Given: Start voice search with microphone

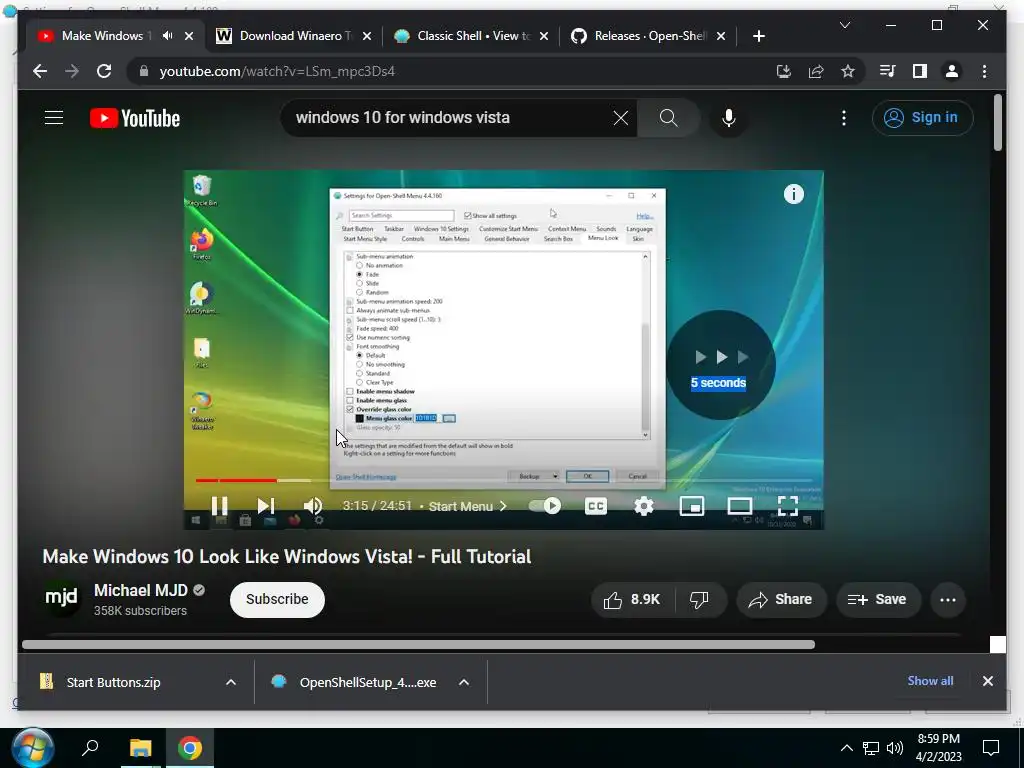Looking at the screenshot, I should point(729,118).
